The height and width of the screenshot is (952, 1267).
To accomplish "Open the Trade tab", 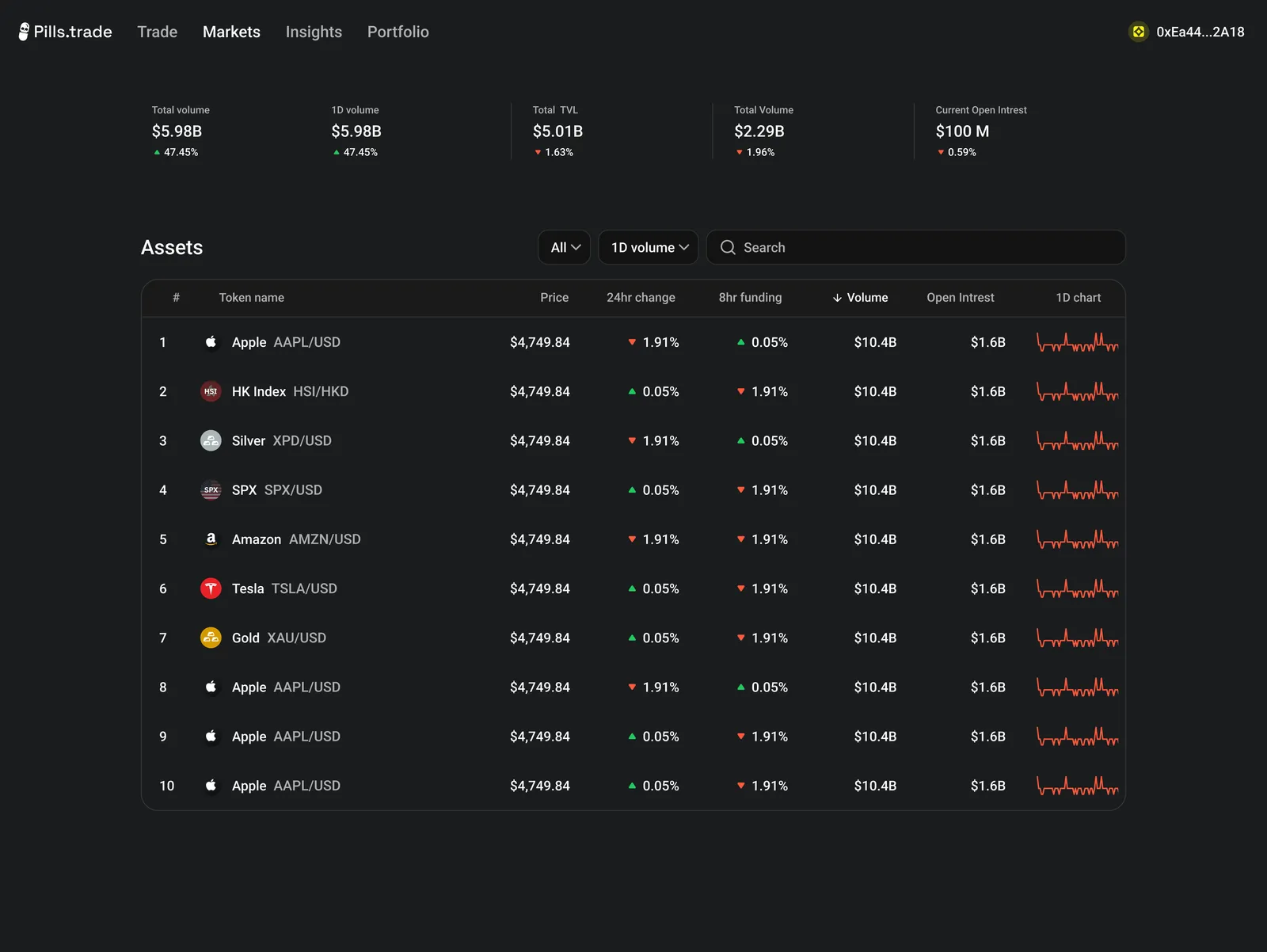I will (x=157, y=32).
